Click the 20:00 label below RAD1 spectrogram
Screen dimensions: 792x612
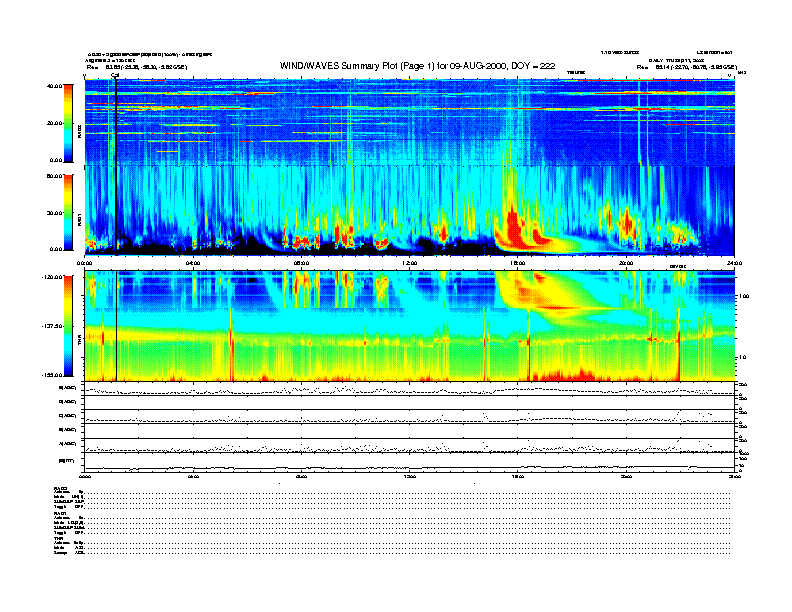[626, 263]
